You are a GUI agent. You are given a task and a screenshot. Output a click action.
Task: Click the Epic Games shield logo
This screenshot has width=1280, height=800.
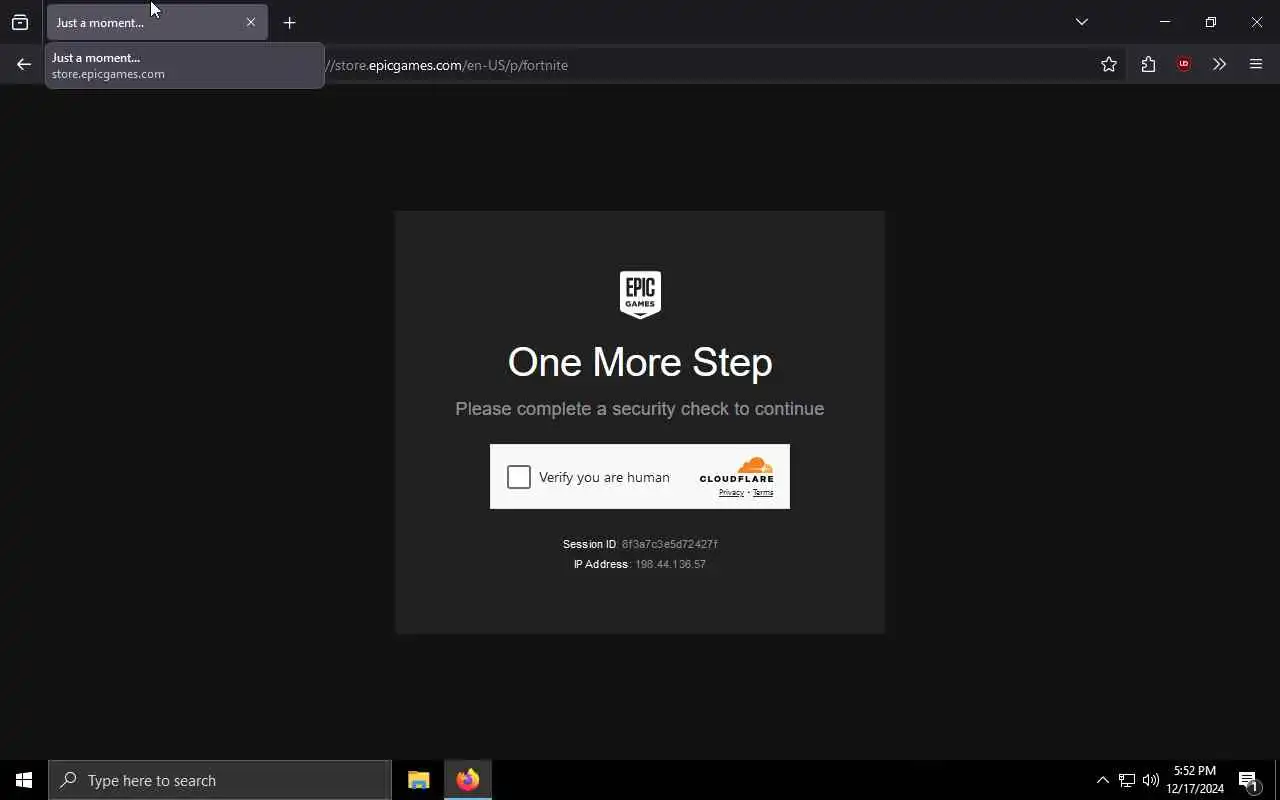click(x=640, y=294)
